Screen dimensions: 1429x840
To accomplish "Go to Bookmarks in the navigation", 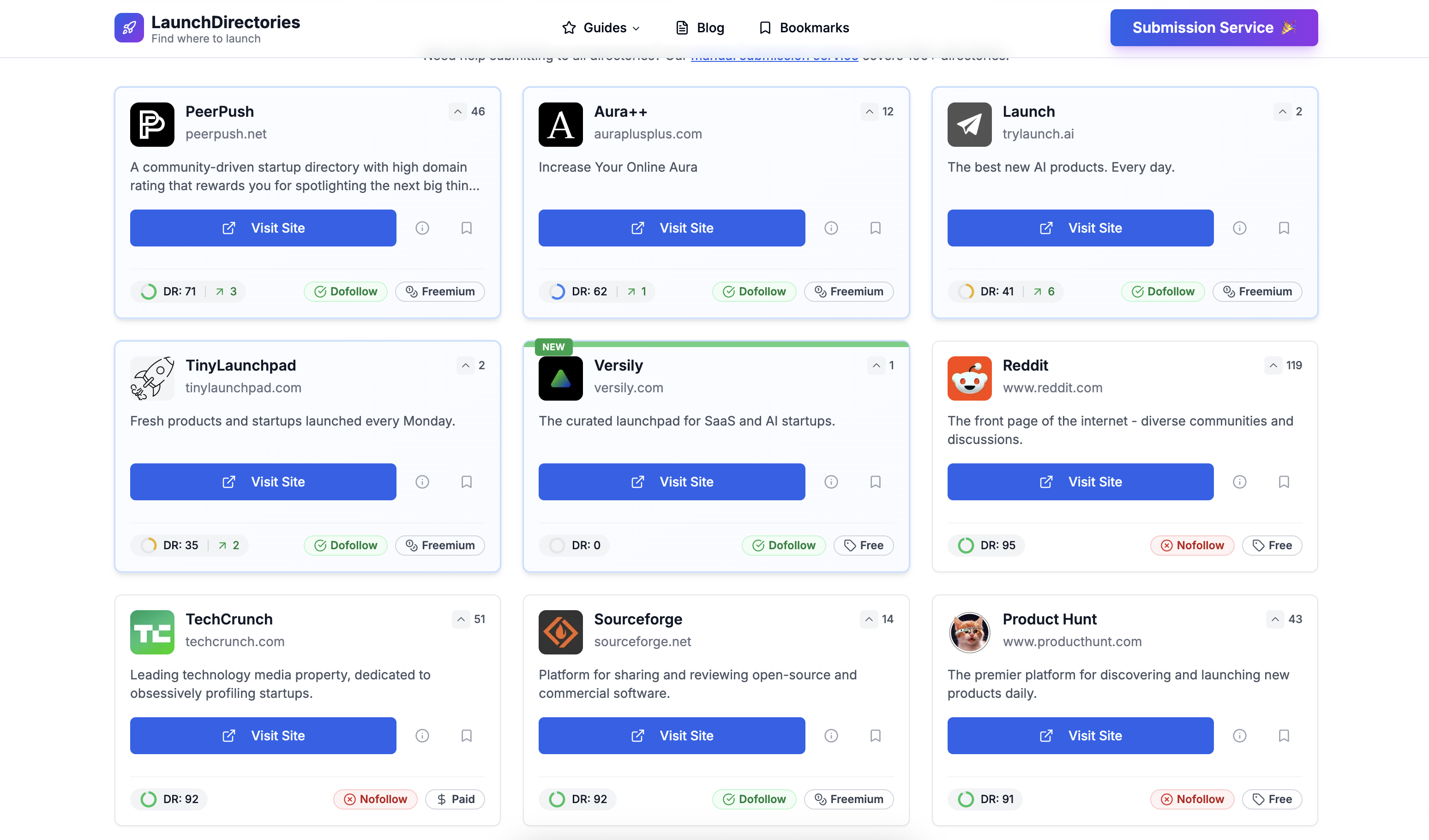I will (804, 28).
